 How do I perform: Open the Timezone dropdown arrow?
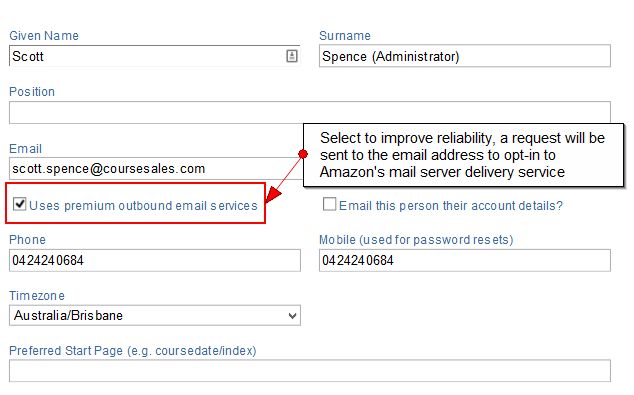tap(293, 316)
